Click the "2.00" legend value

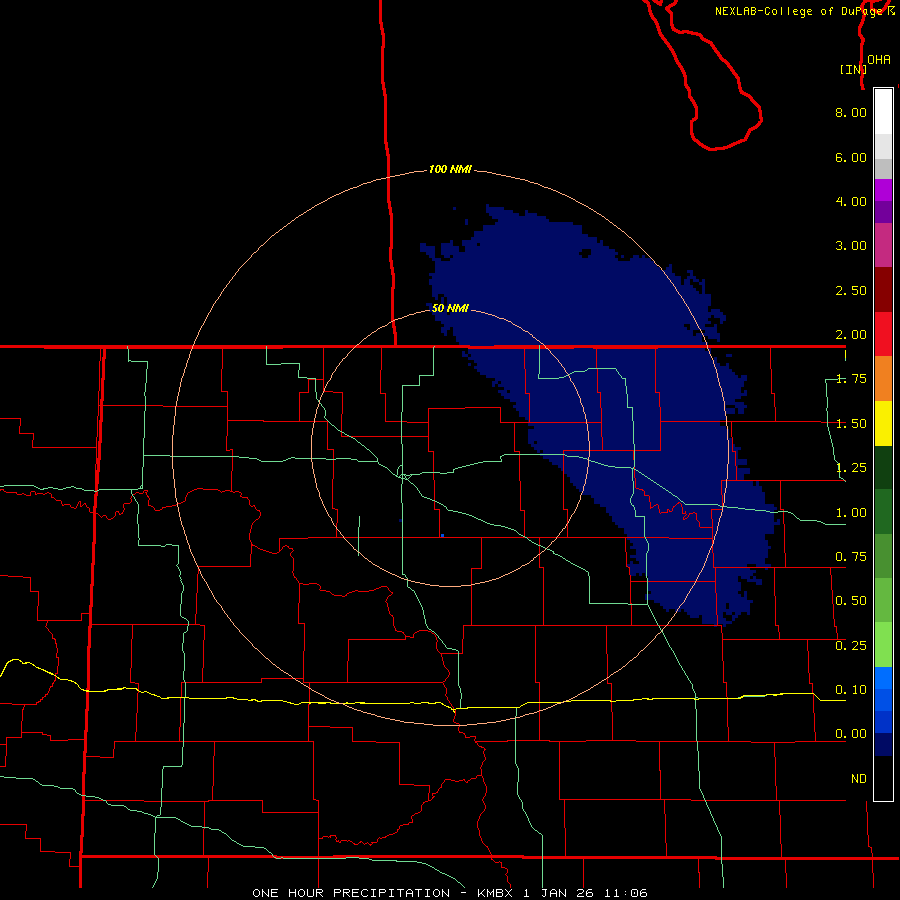(x=851, y=335)
